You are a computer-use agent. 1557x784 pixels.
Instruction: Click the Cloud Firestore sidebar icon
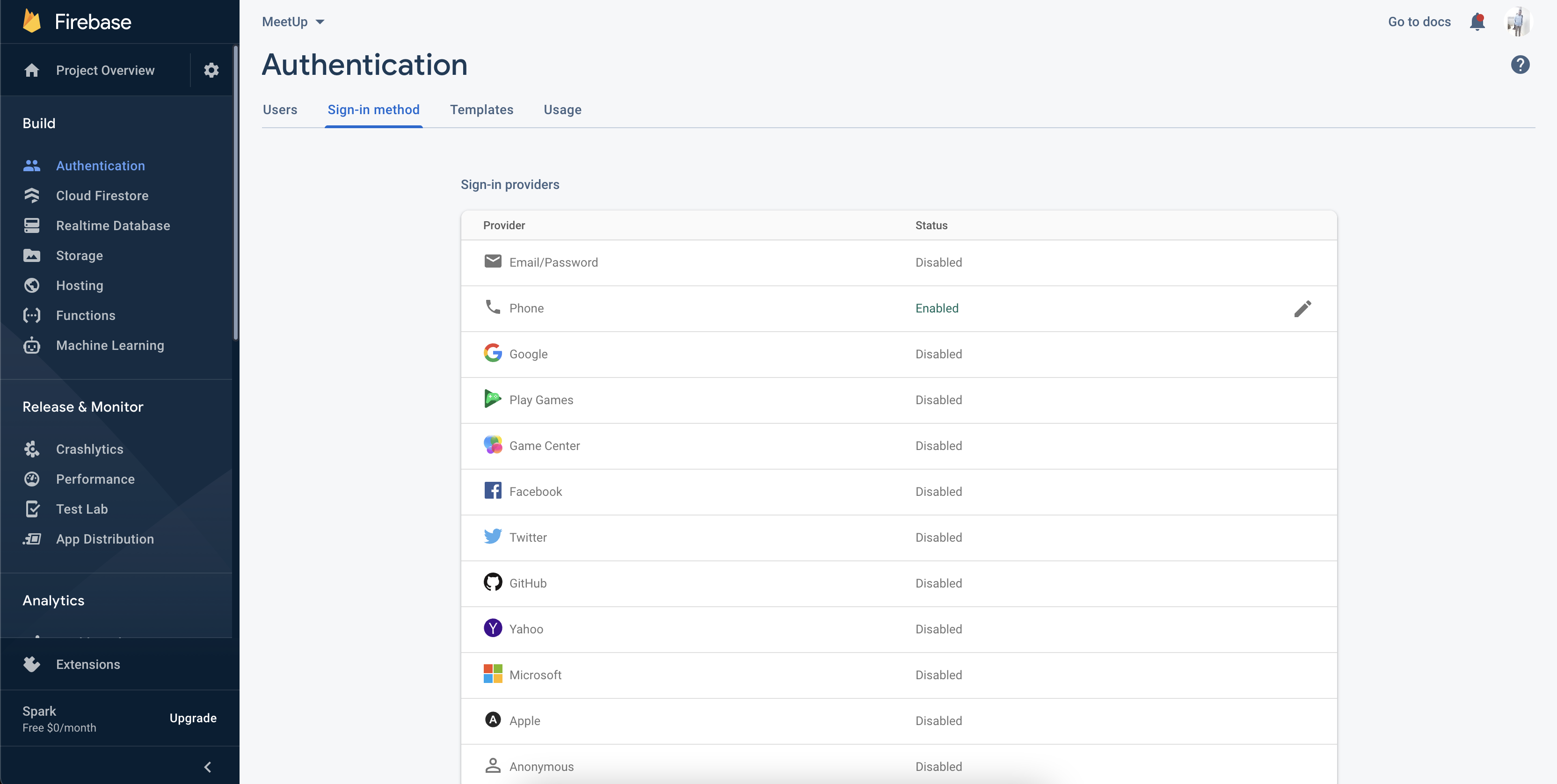point(32,195)
